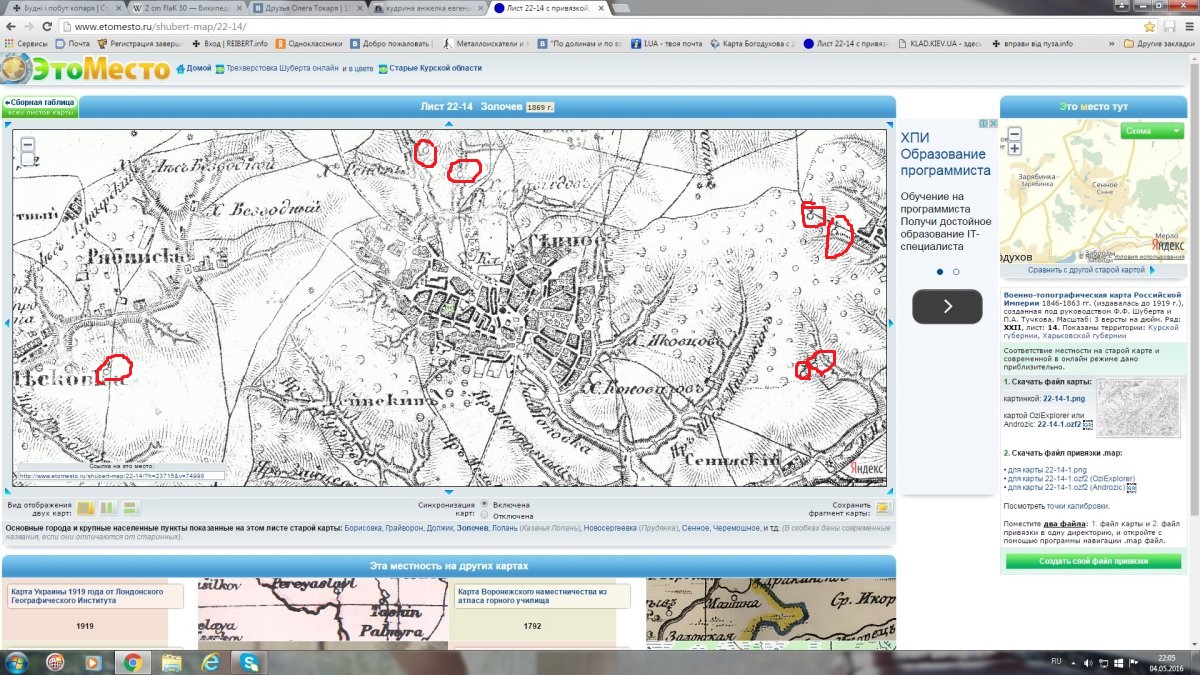Close the ХПИ advertisement with the X
The width and height of the screenshot is (1200, 675).
[993, 124]
